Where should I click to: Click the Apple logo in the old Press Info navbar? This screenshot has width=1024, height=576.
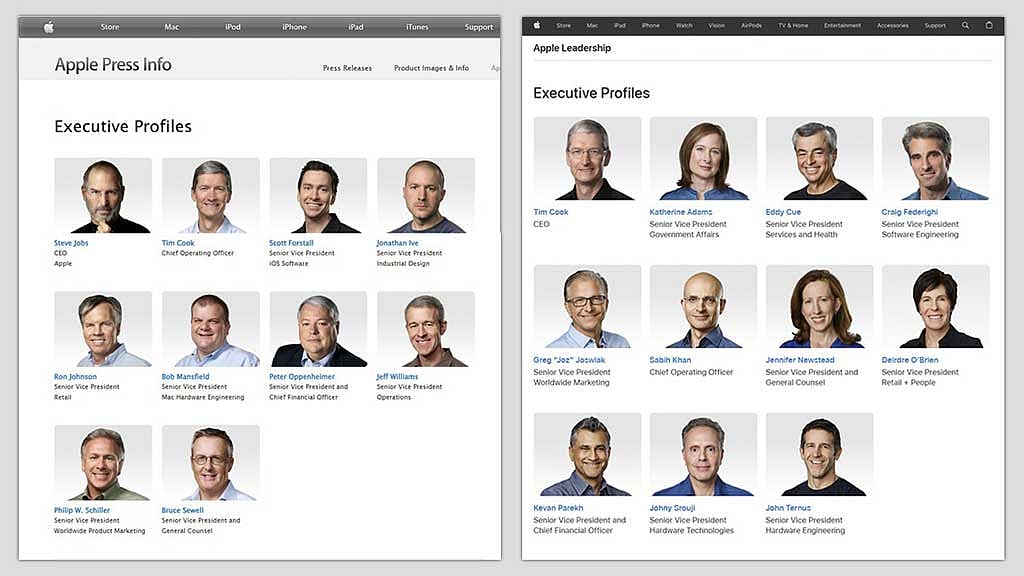pyautogui.click(x=48, y=27)
